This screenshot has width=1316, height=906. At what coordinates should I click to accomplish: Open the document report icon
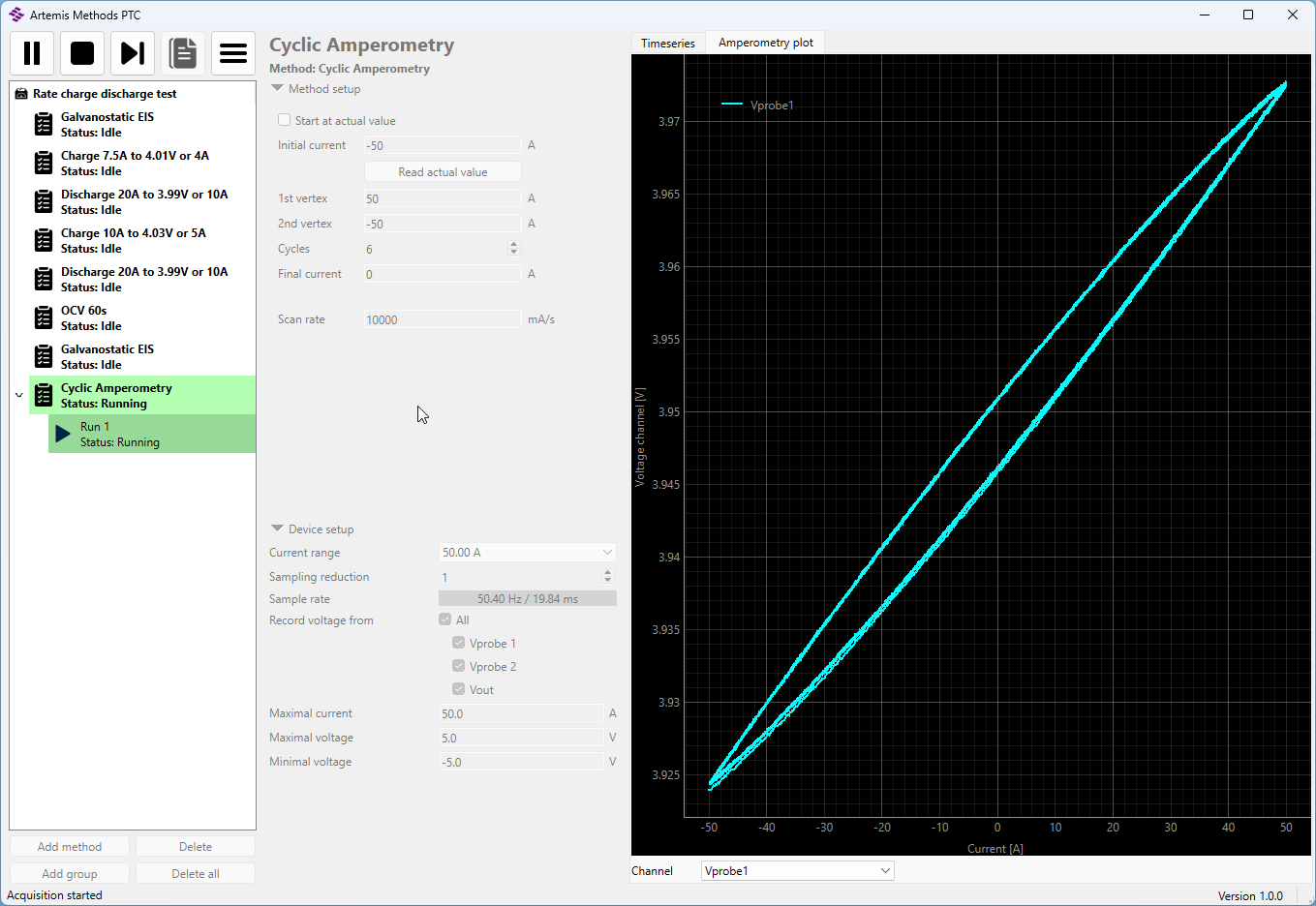(x=183, y=53)
